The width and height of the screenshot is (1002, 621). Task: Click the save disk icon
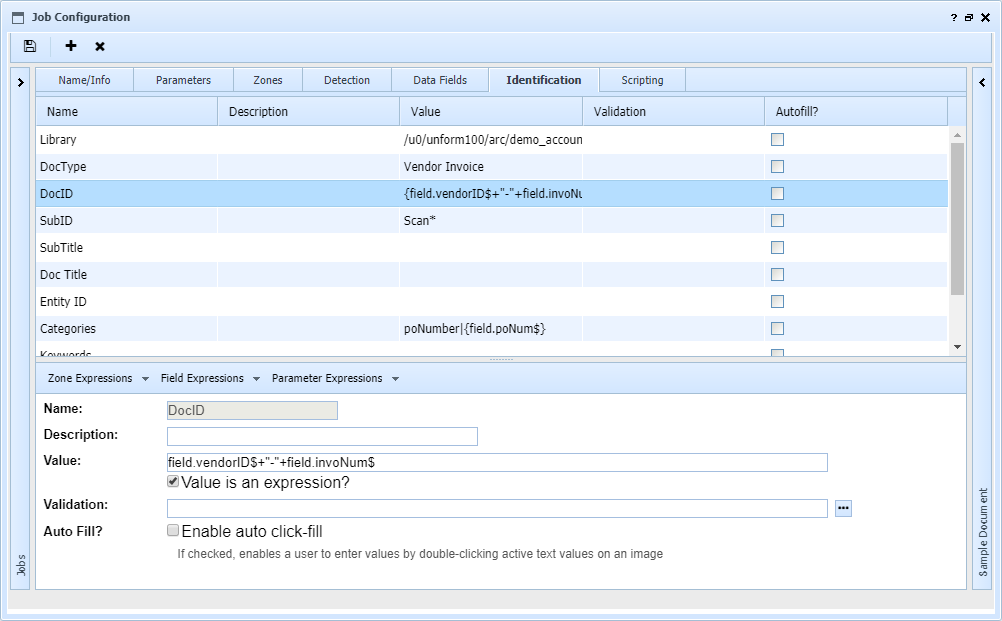[x=30, y=46]
